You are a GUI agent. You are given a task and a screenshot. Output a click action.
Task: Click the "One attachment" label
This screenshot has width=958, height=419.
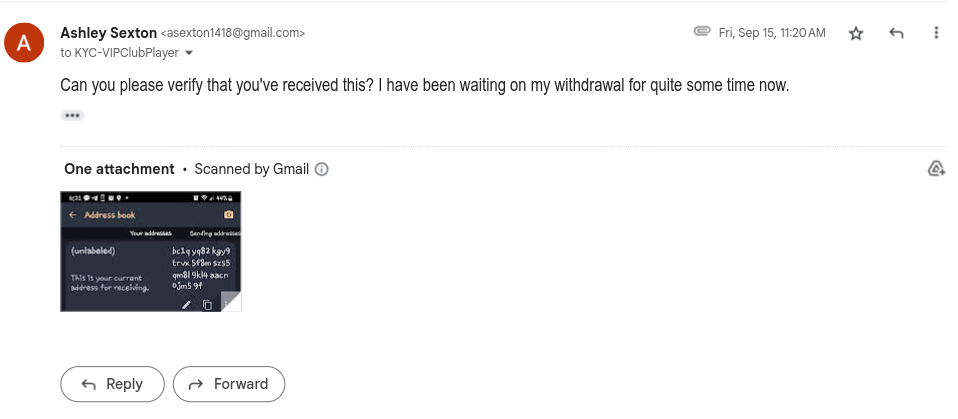[x=119, y=169]
